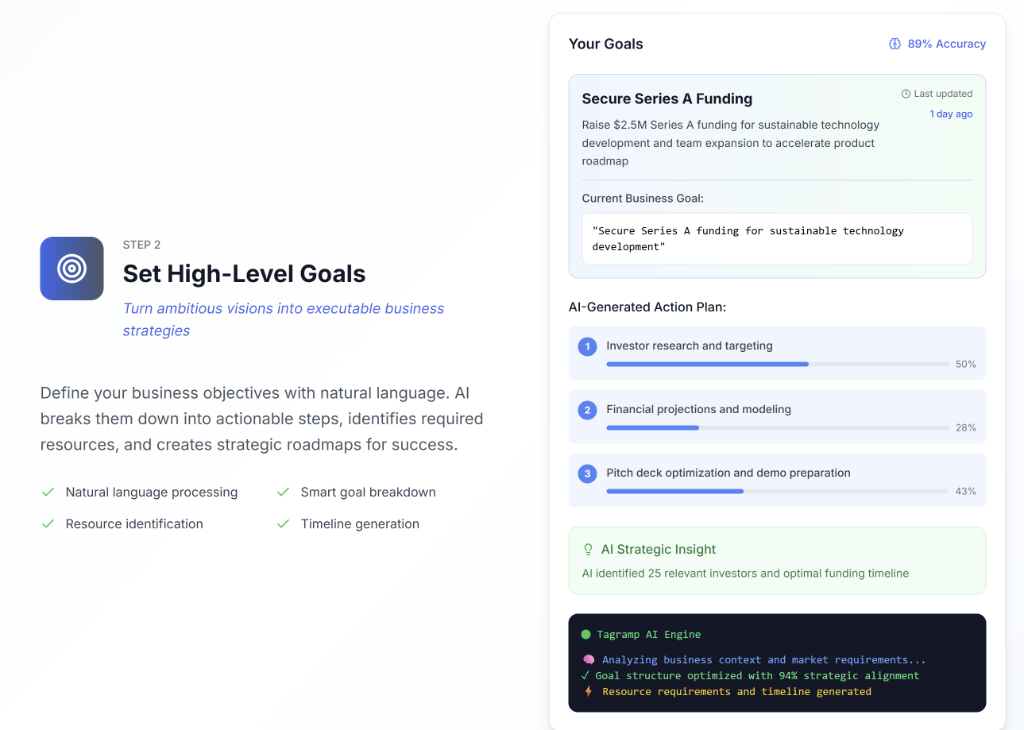Click the clock icon next to Last updated

906,94
